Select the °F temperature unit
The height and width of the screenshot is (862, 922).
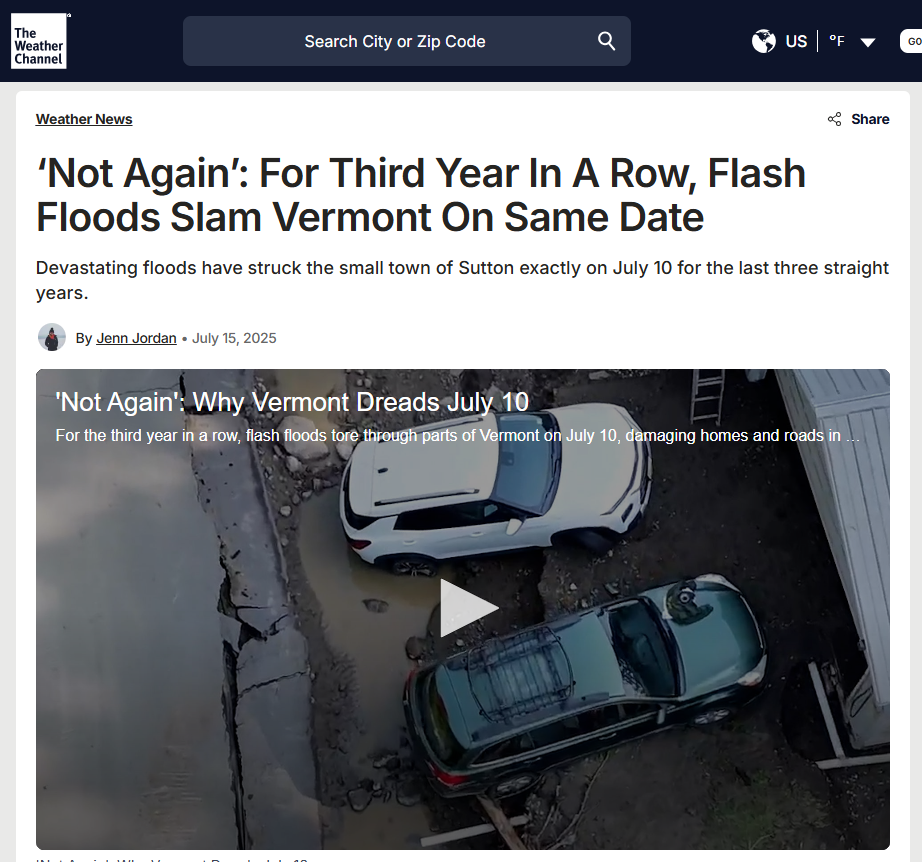(x=837, y=41)
